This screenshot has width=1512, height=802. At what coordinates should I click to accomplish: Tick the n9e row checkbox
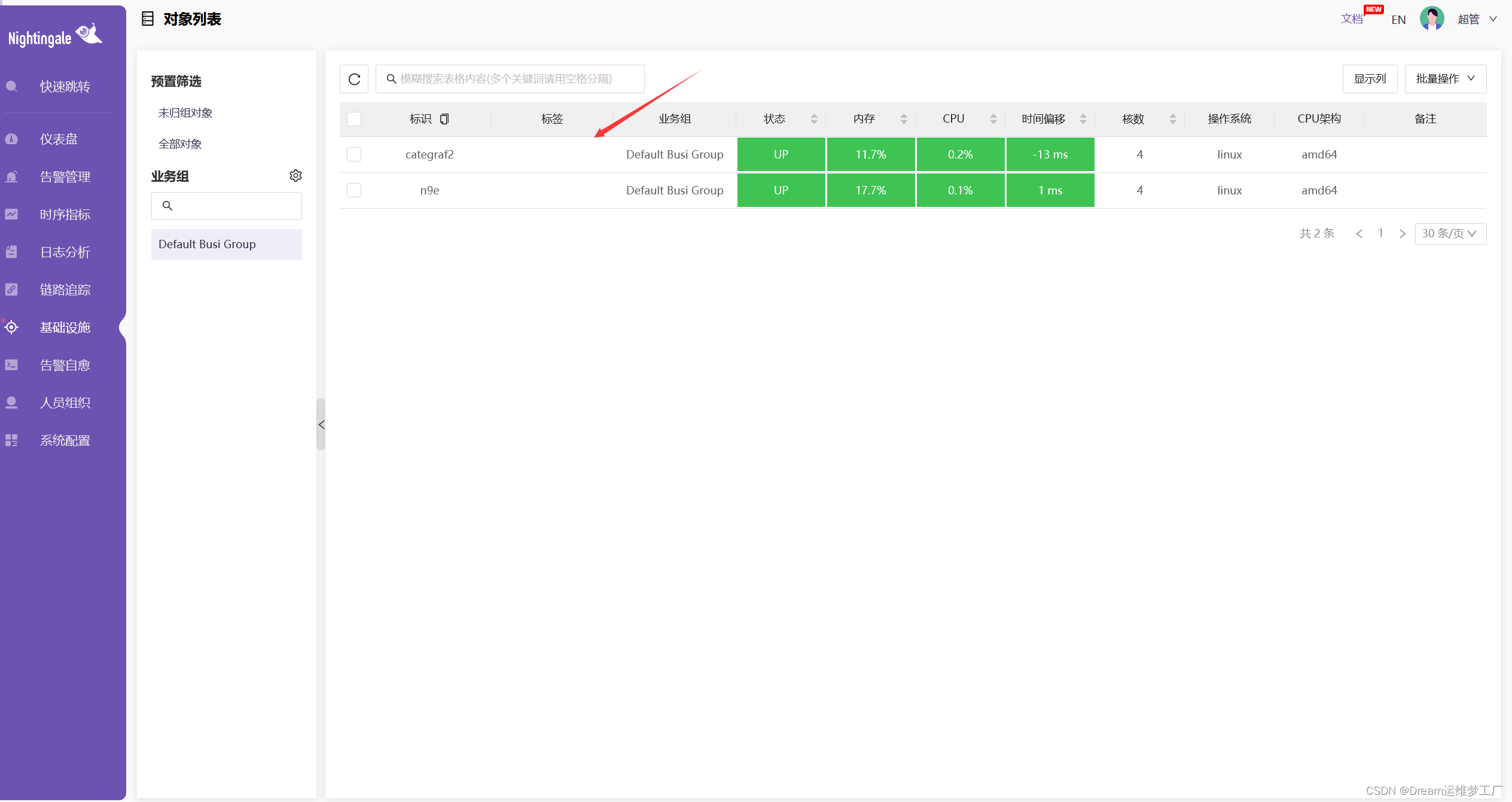pos(354,190)
